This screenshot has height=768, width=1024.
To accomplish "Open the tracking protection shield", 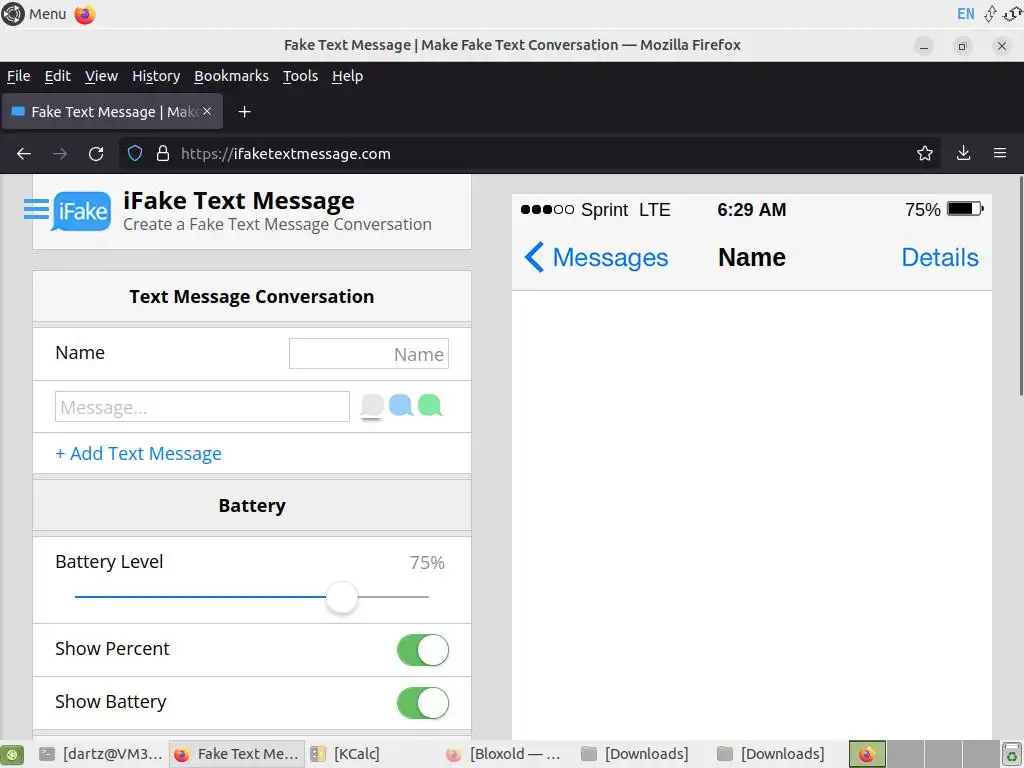I will [x=135, y=153].
